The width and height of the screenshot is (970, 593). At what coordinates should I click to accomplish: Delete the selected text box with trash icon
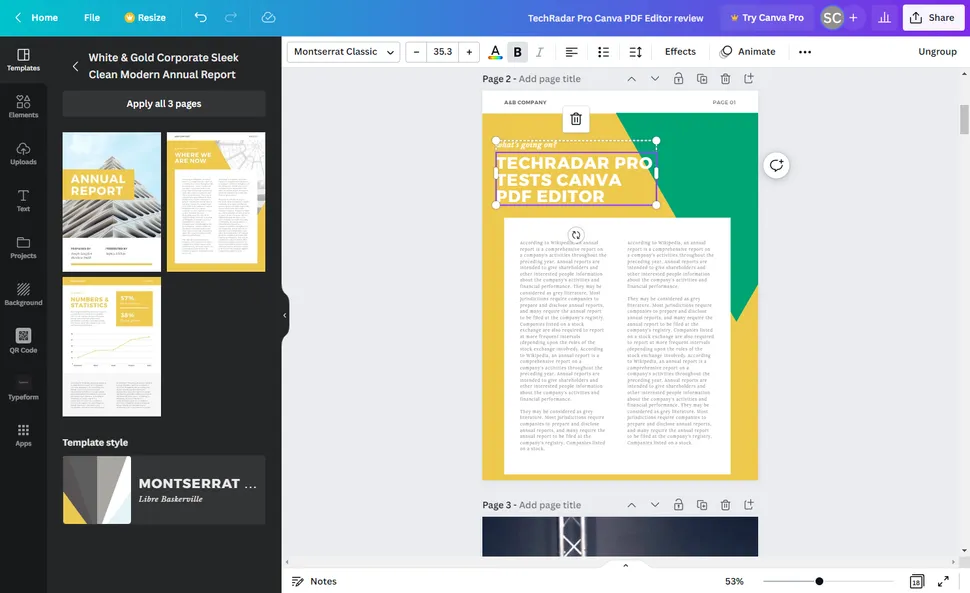(x=576, y=119)
